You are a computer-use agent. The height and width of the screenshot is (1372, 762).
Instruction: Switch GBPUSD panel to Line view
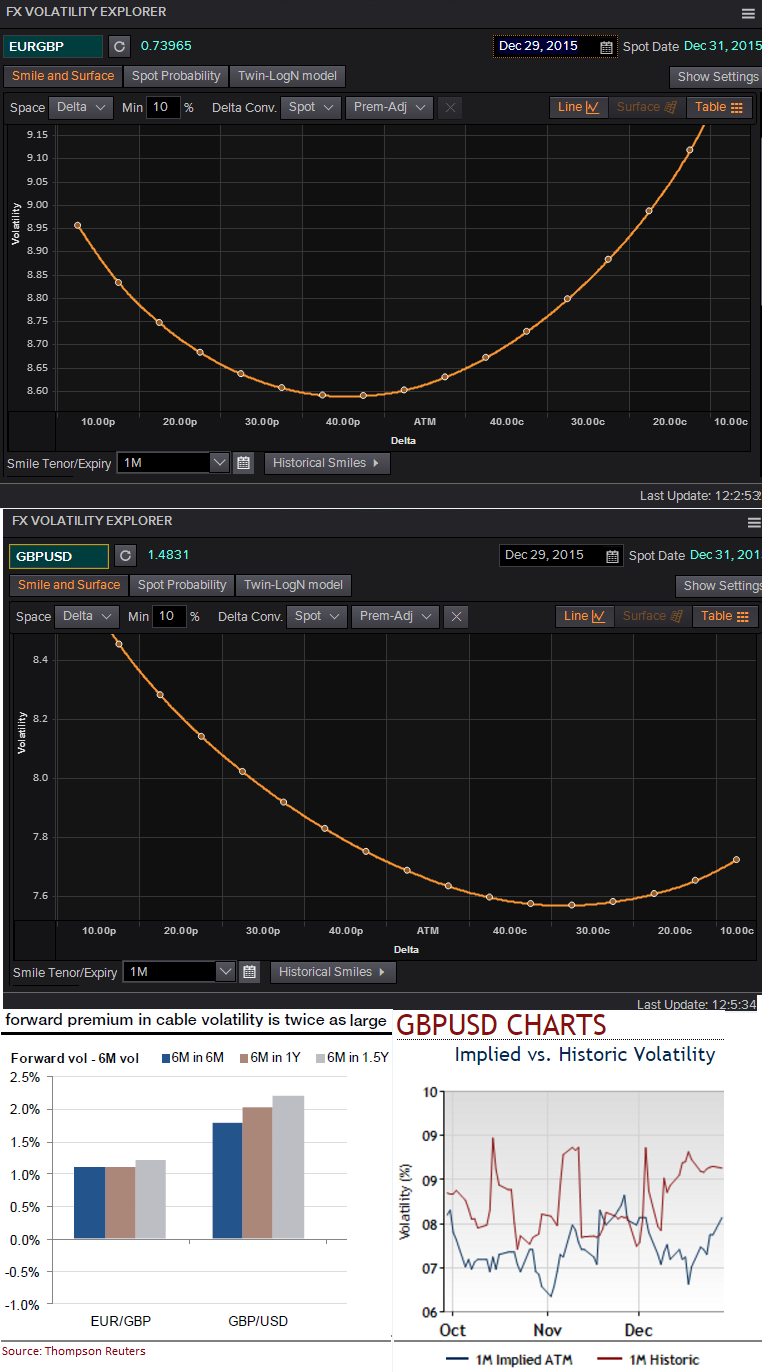[x=585, y=616]
